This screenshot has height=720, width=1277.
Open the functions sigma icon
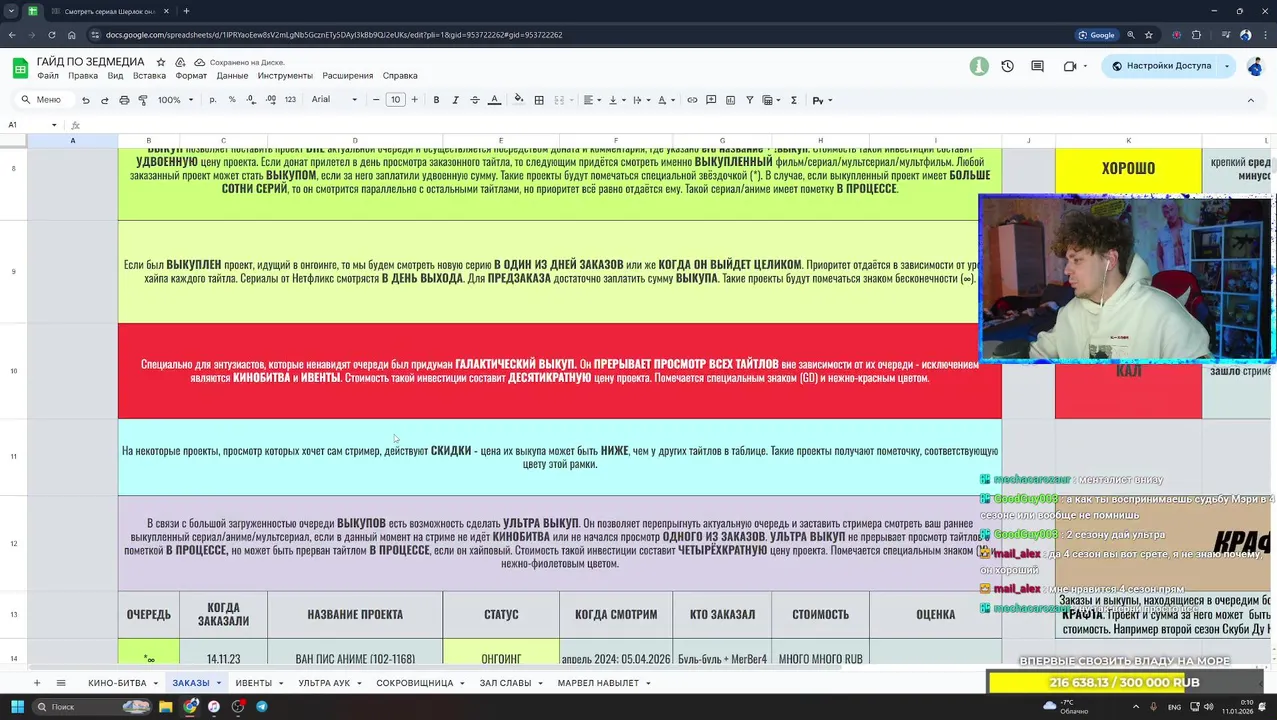pyautogui.click(x=794, y=100)
